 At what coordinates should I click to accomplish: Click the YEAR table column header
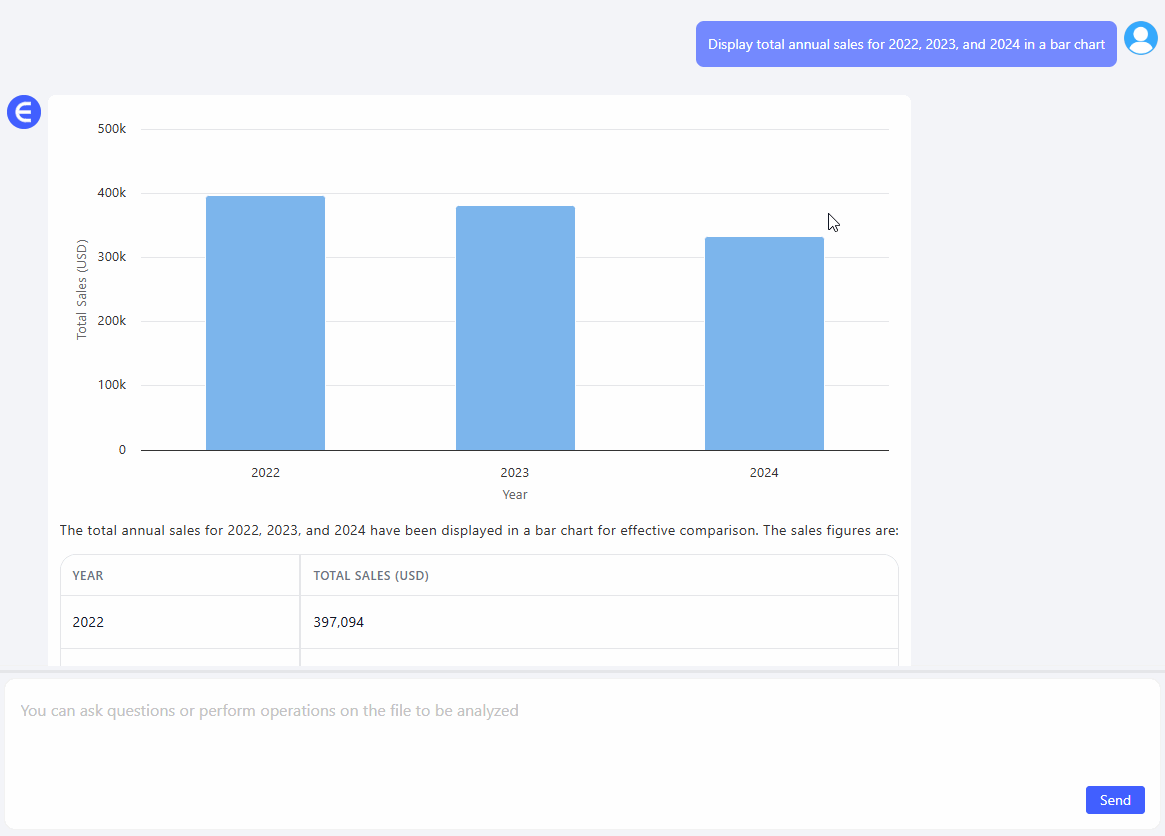[x=88, y=576]
